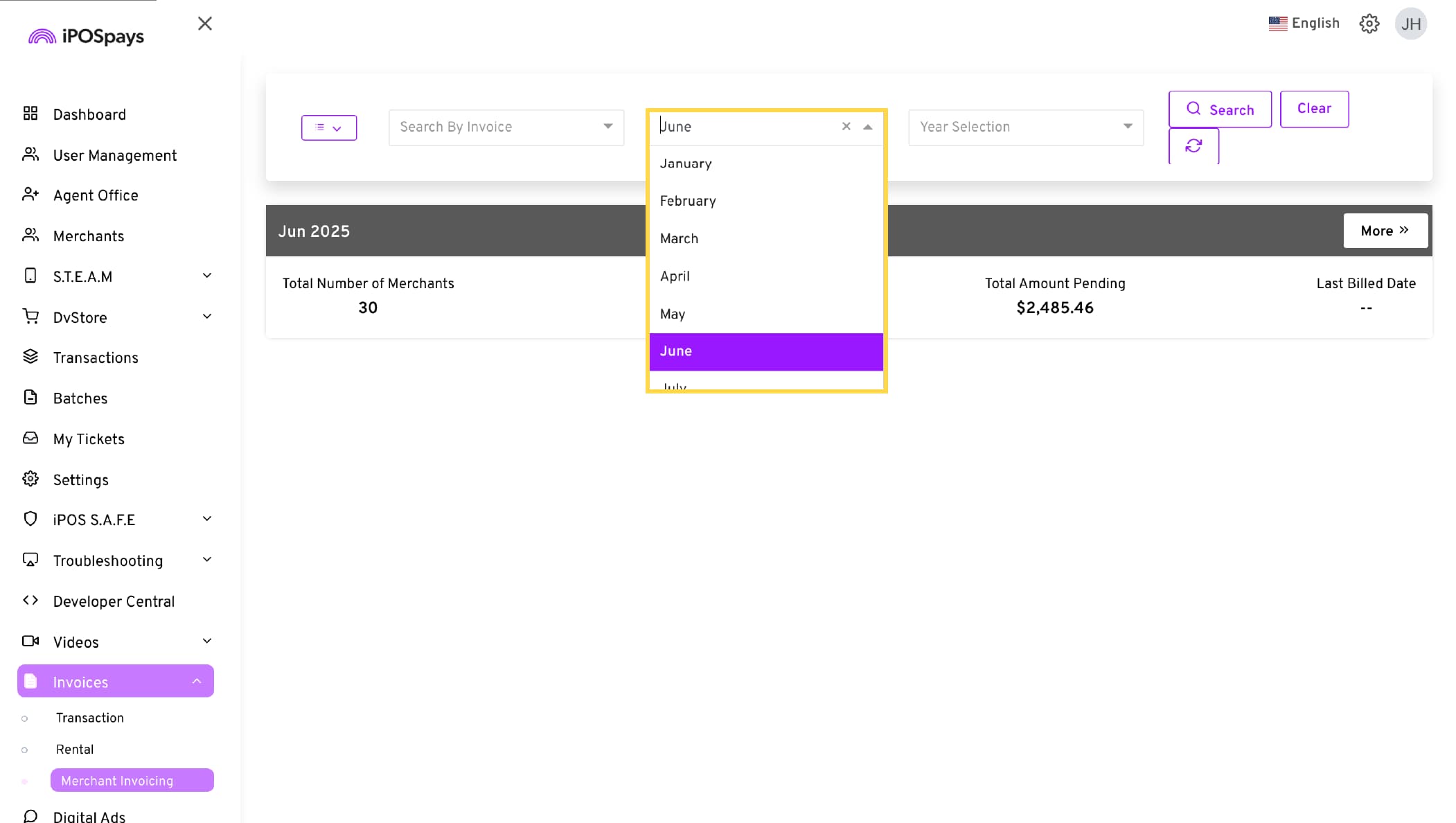Click the JH user avatar

pyautogui.click(x=1410, y=24)
